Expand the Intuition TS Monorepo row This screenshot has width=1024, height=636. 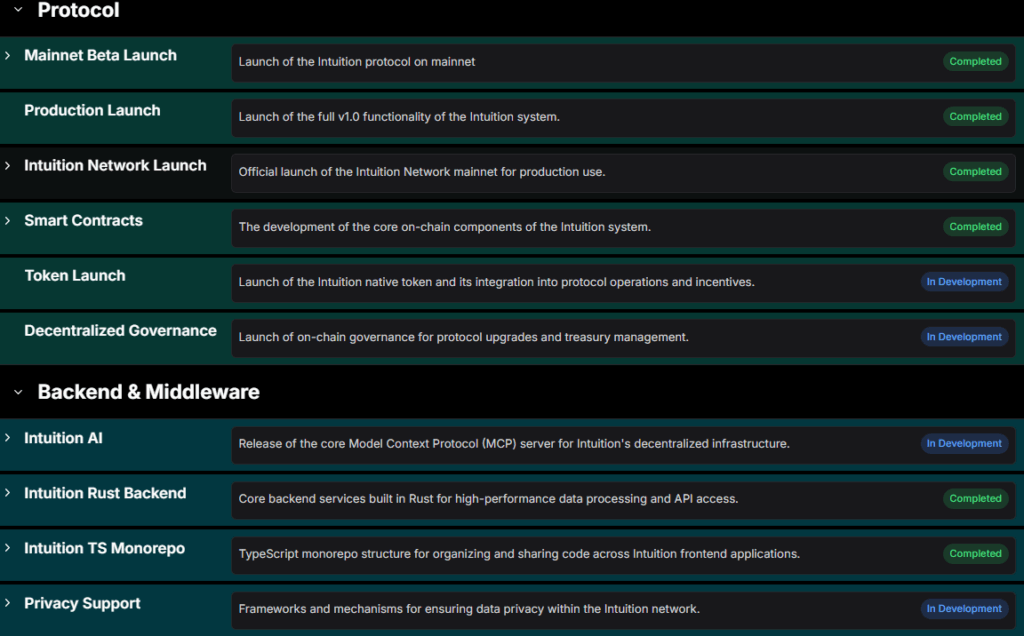click(x=8, y=548)
